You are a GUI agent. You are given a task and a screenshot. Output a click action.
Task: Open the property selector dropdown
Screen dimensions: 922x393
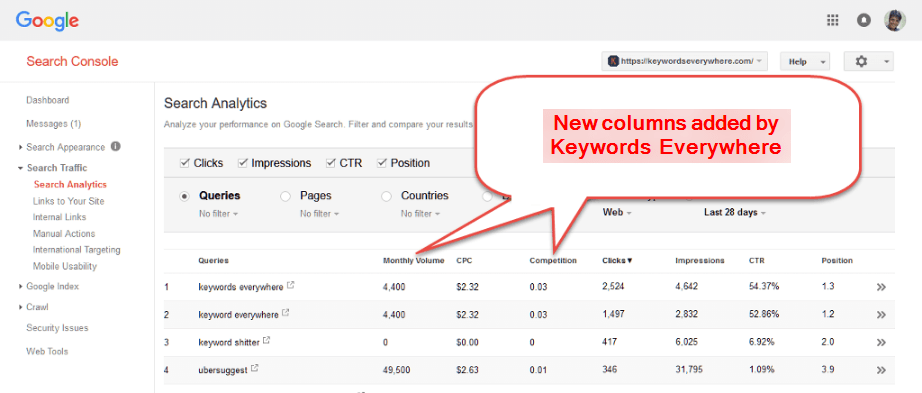(684, 61)
